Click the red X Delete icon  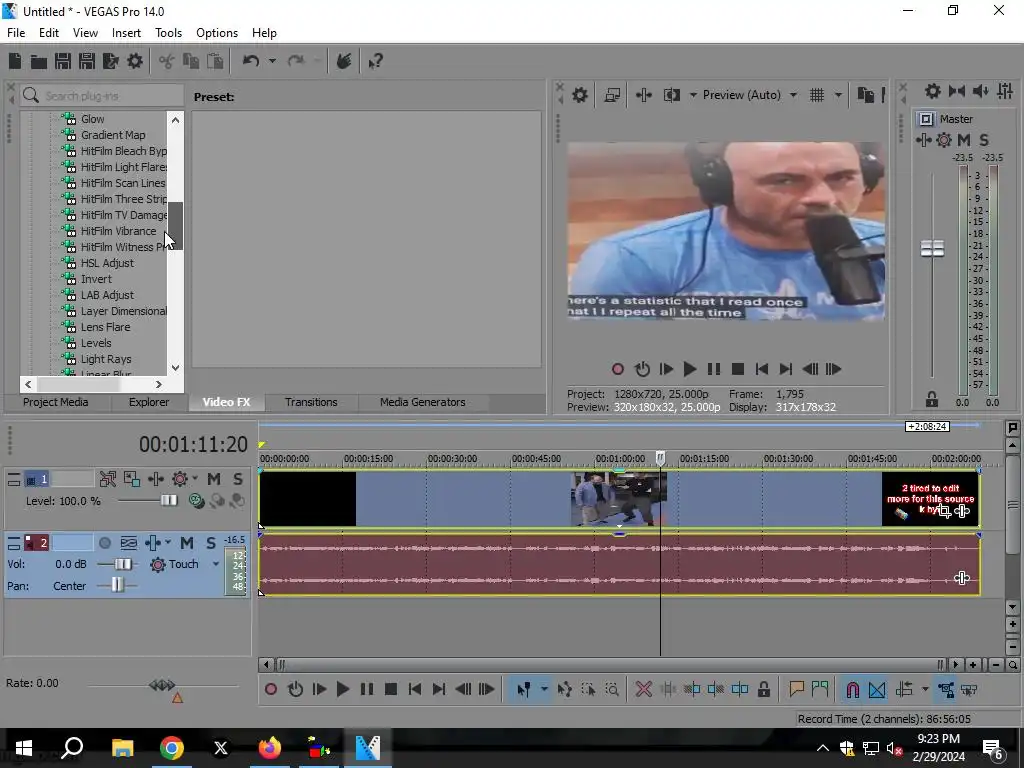(643, 689)
